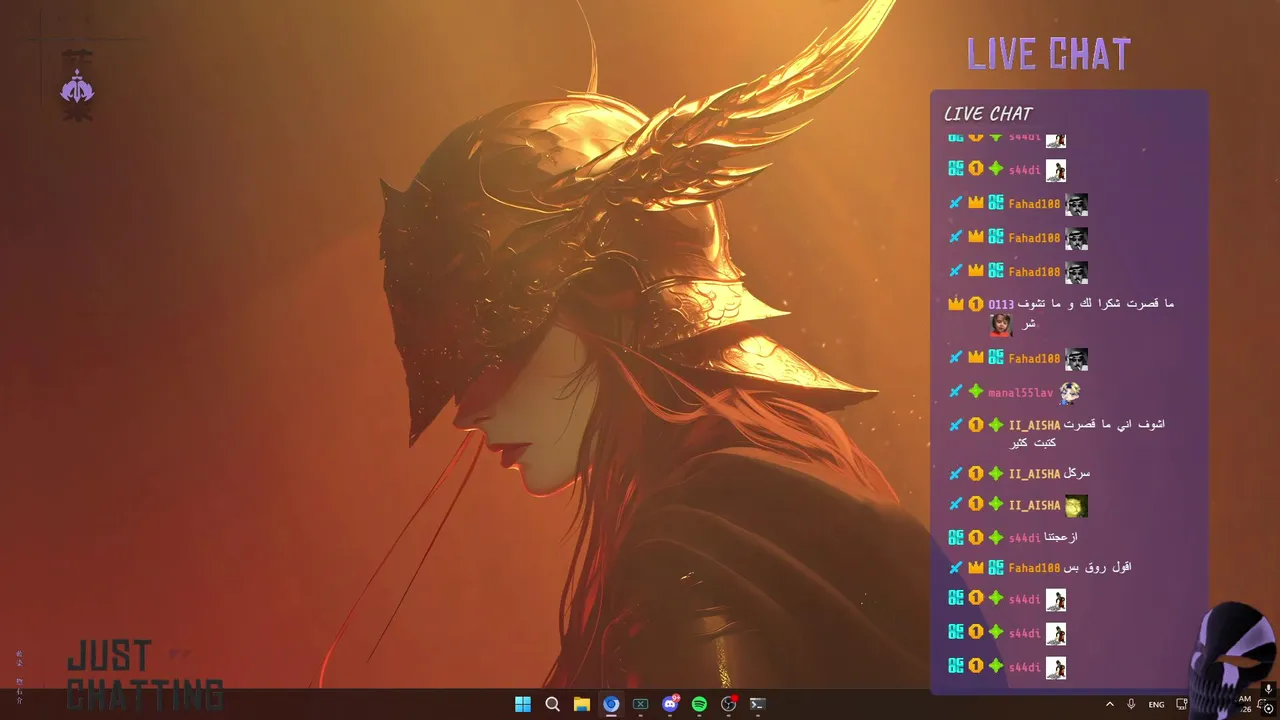The width and height of the screenshot is (1280, 720).
Task: Click the message اقول روق بس
Action: (1098, 567)
